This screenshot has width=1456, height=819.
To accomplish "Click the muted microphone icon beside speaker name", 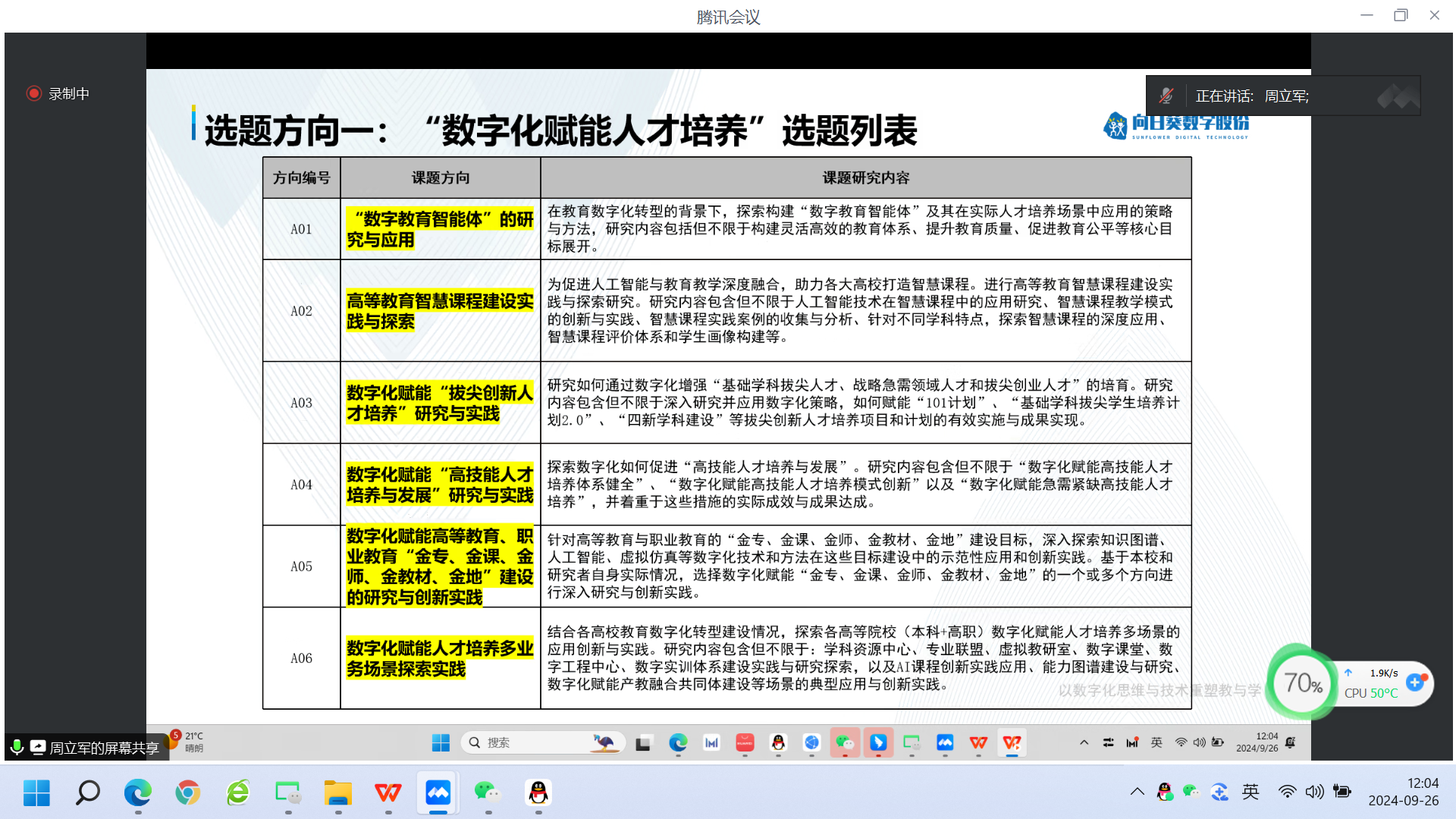I will (x=1166, y=96).
